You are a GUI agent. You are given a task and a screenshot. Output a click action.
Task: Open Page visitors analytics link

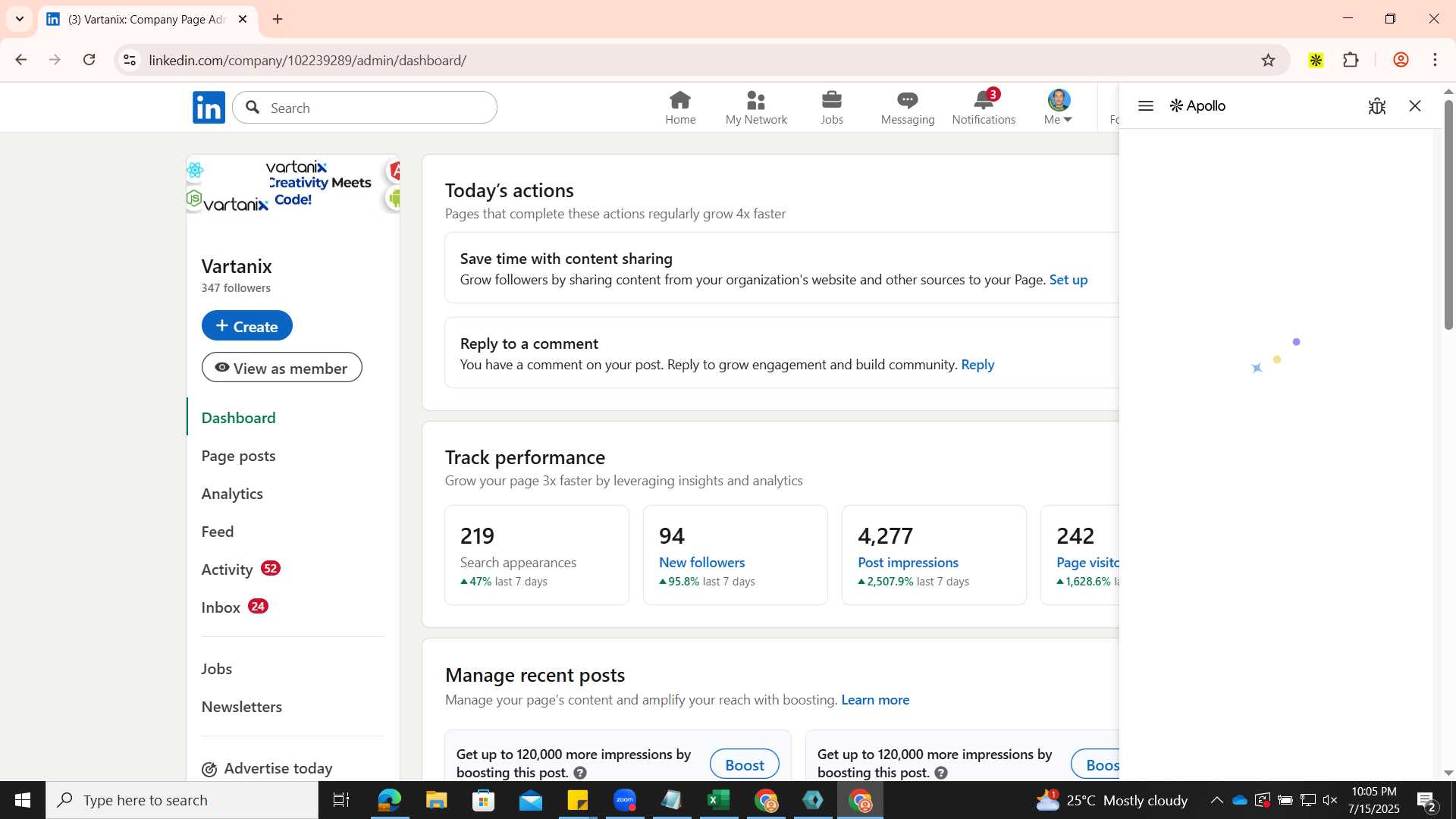(x=1087, y=563)
